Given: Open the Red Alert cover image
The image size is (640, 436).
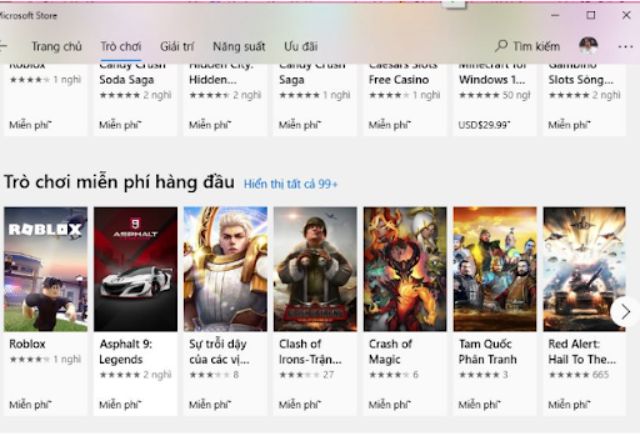Looking at the screenshot, I should [x=584, y=269].
